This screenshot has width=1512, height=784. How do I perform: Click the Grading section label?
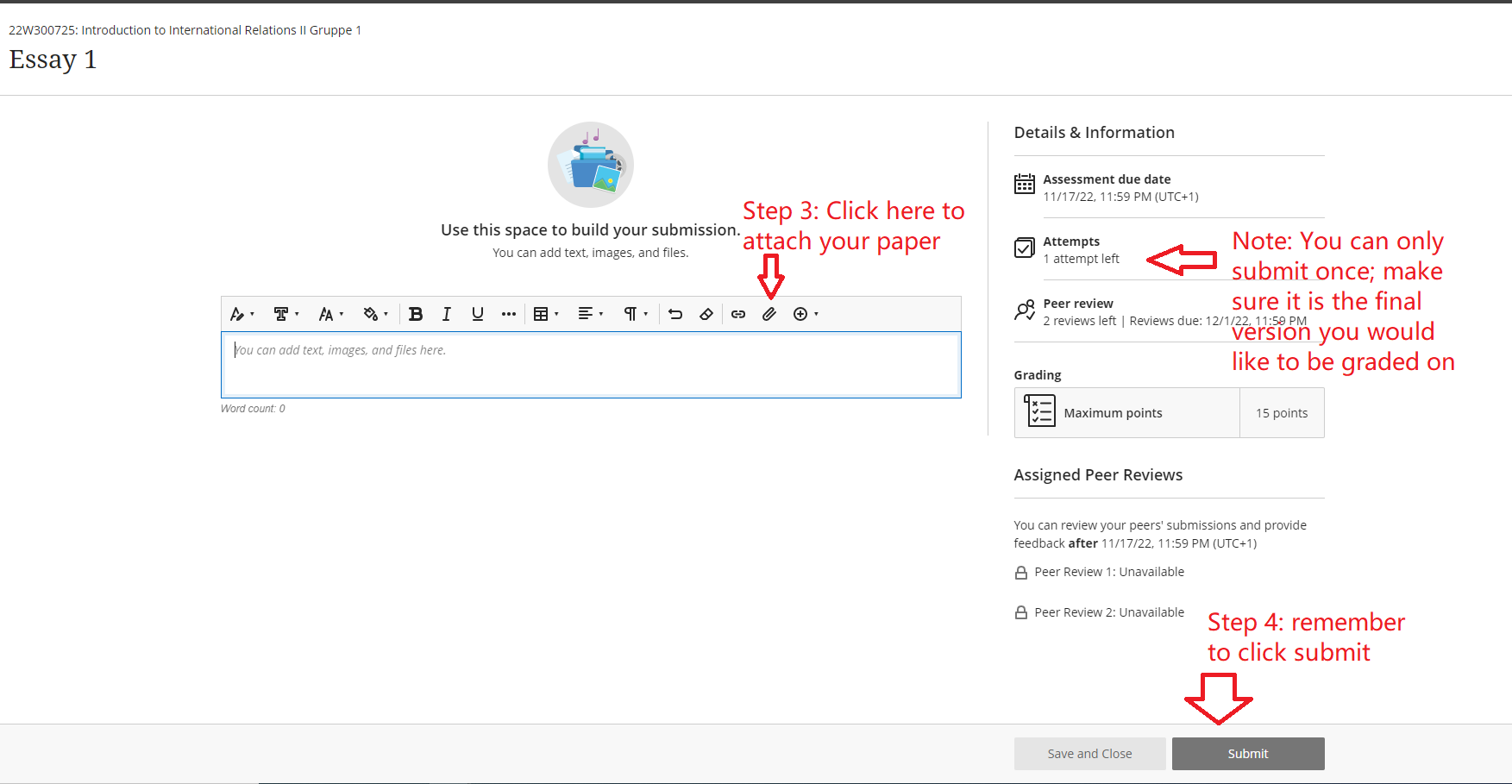[x=1038, y=375]
